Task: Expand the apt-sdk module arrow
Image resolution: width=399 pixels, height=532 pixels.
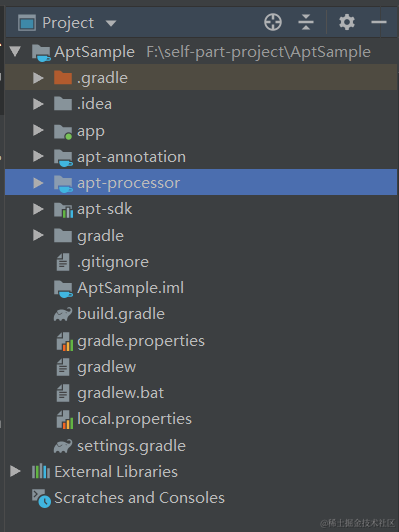Action: pyautogui.click(x=38, y=209)
